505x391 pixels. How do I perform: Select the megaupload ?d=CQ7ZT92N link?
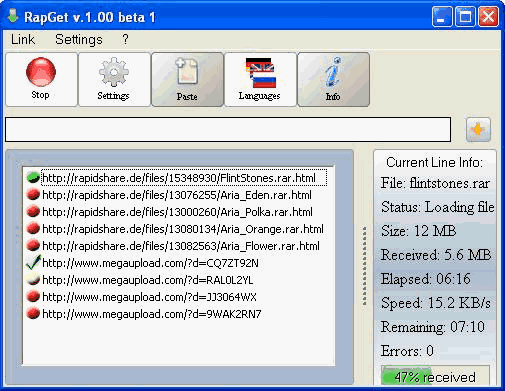pyautogui.click(x=150, y=263)
